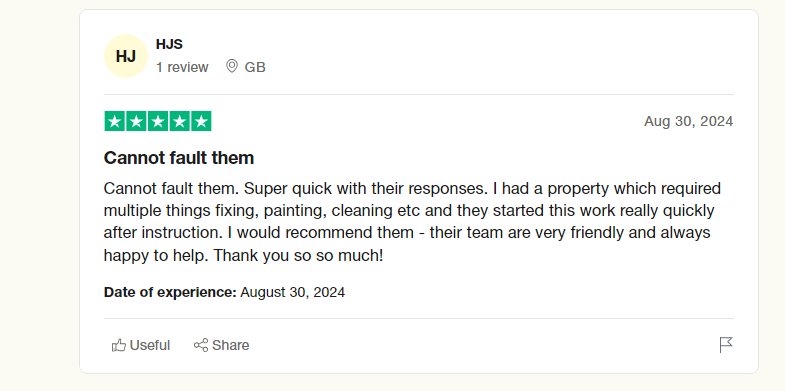Click the first green rating star
The width and height of the screenshot is (785, 391).
point(115,121)
